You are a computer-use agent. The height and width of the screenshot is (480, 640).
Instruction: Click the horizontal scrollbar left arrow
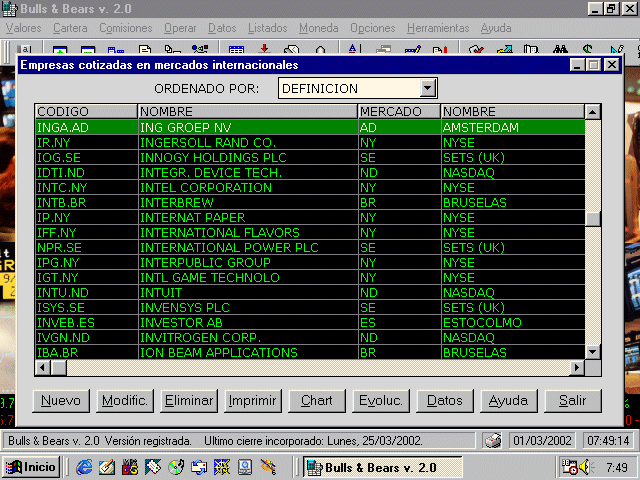42,368
